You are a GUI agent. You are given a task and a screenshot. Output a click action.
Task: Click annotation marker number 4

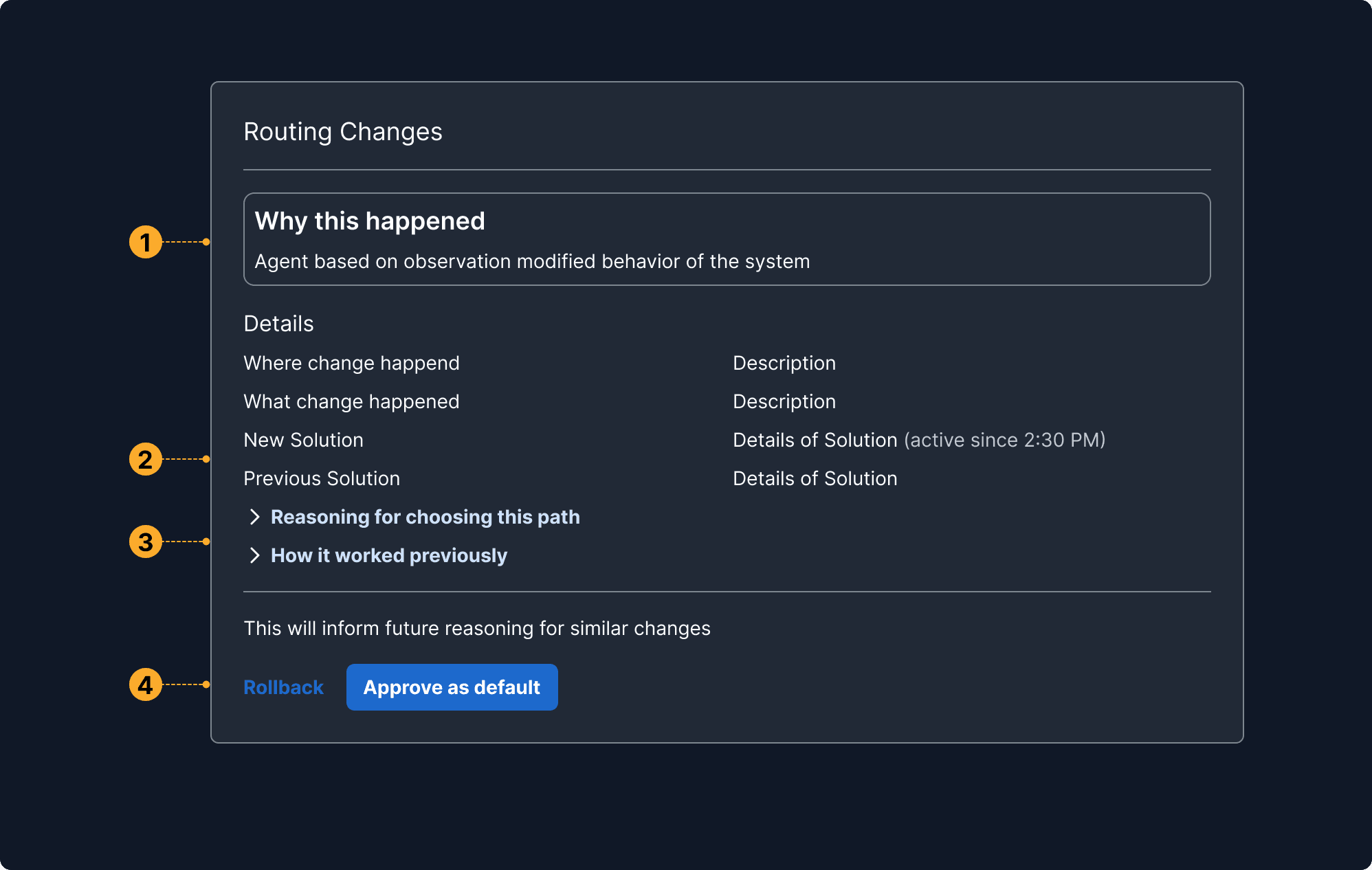tap(146, 685)
